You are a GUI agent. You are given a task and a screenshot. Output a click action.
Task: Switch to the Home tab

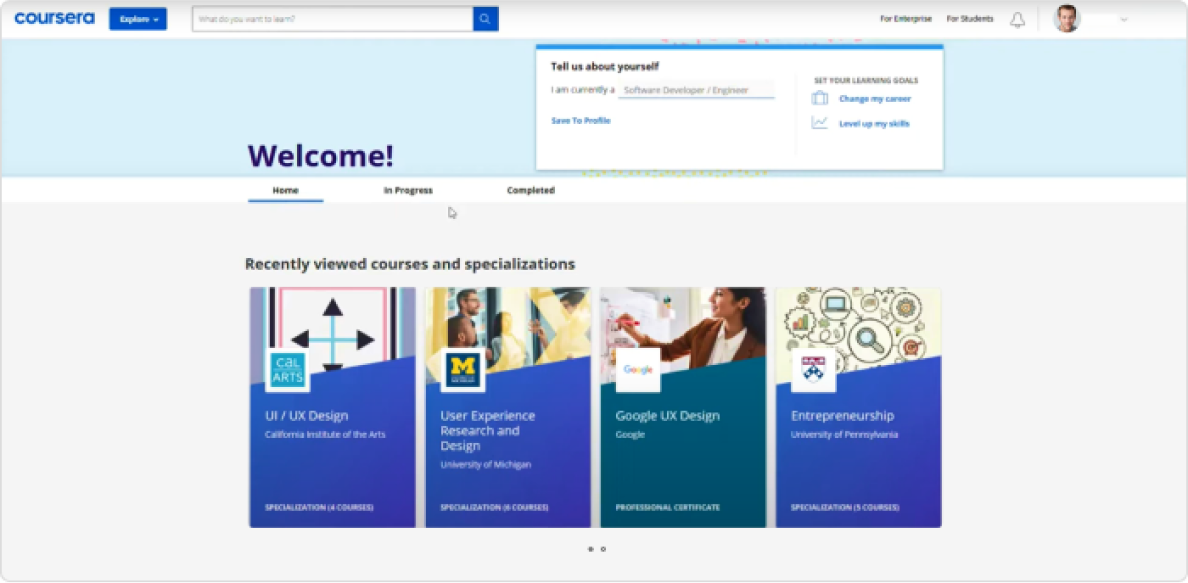click(x=286, y=191)
